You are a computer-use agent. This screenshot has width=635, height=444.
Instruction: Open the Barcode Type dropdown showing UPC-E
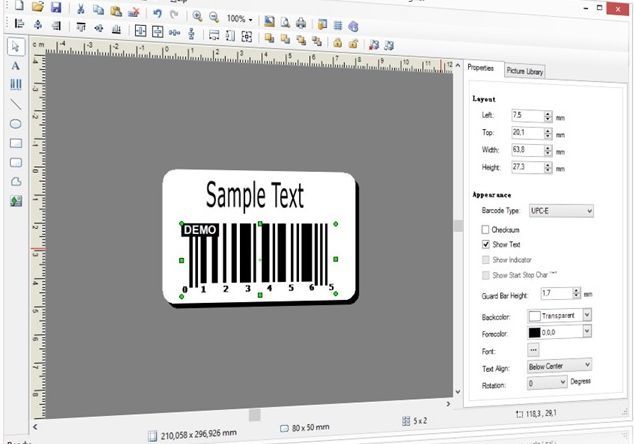561,211
